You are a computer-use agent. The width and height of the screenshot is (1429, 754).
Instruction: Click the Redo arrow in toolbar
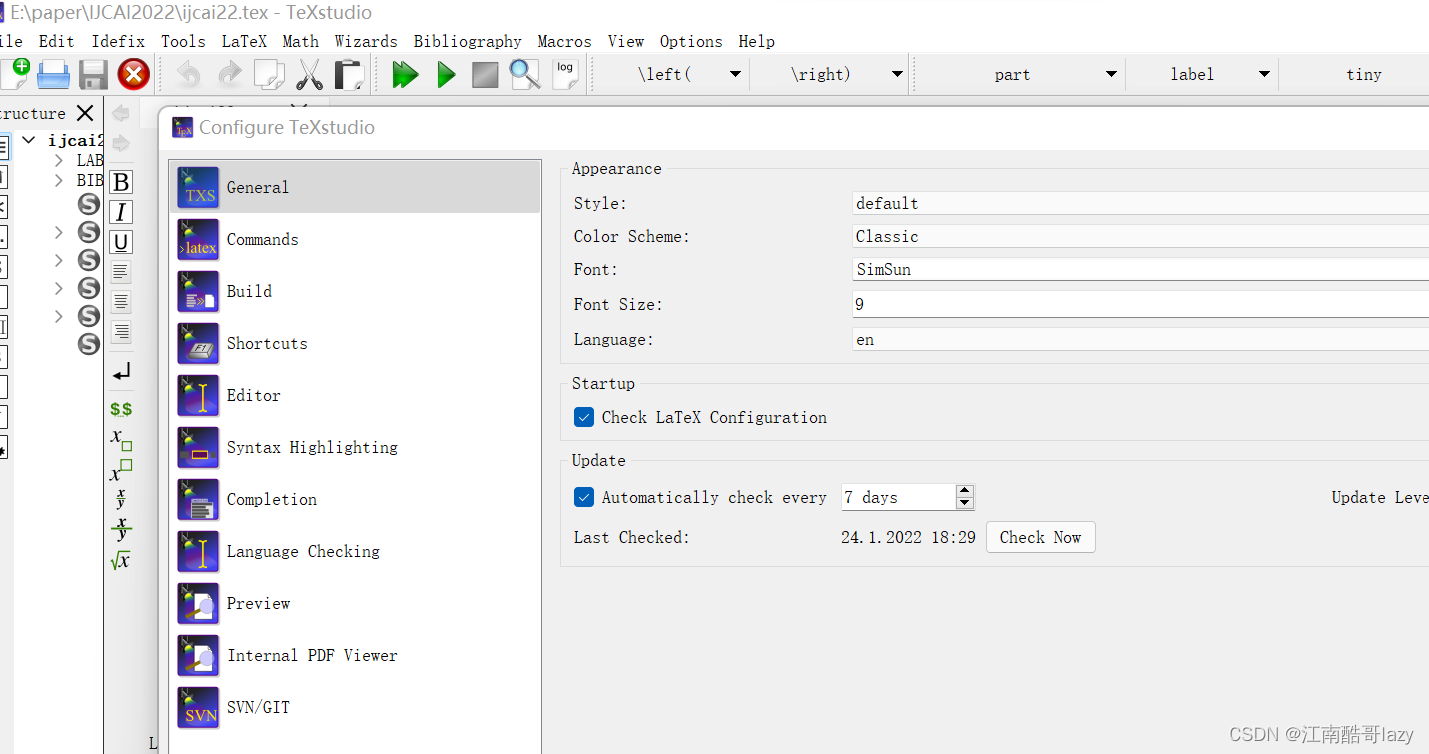tap(229, 74)
